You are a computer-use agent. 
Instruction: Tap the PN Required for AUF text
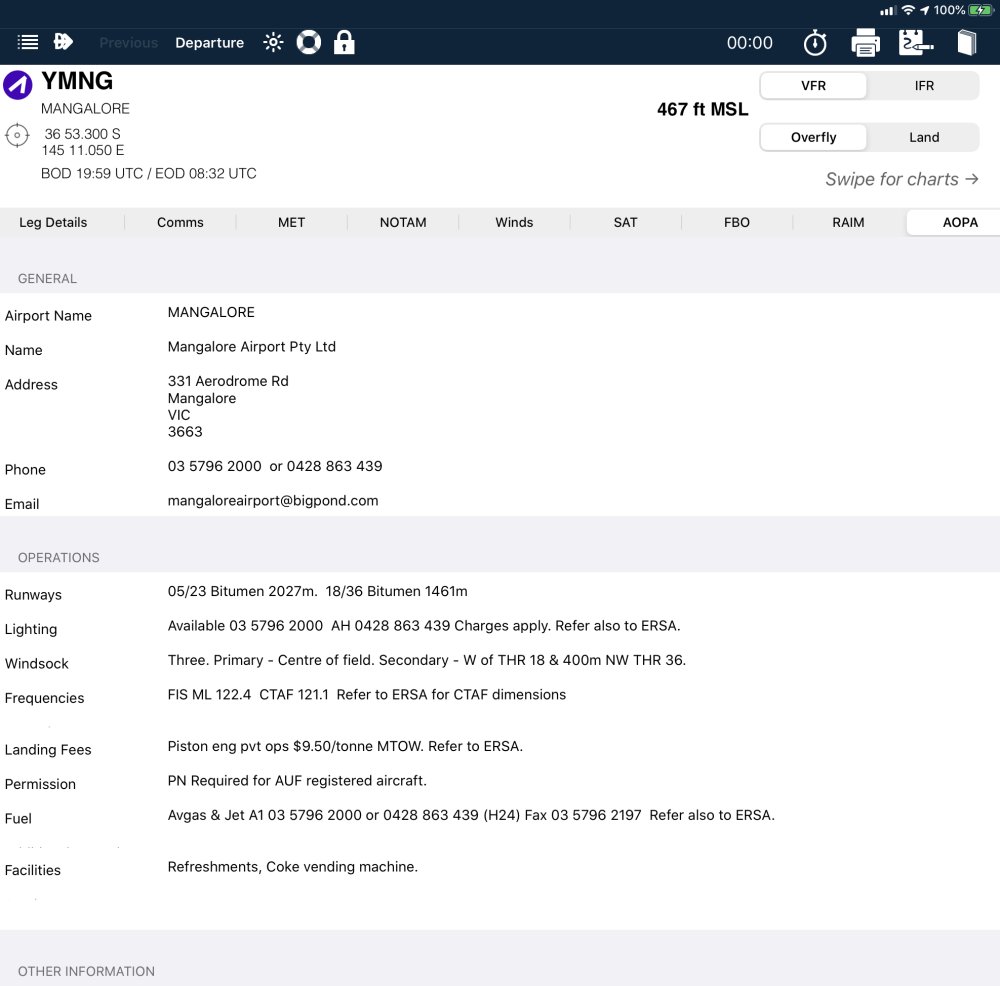click(x=297, y=781)
